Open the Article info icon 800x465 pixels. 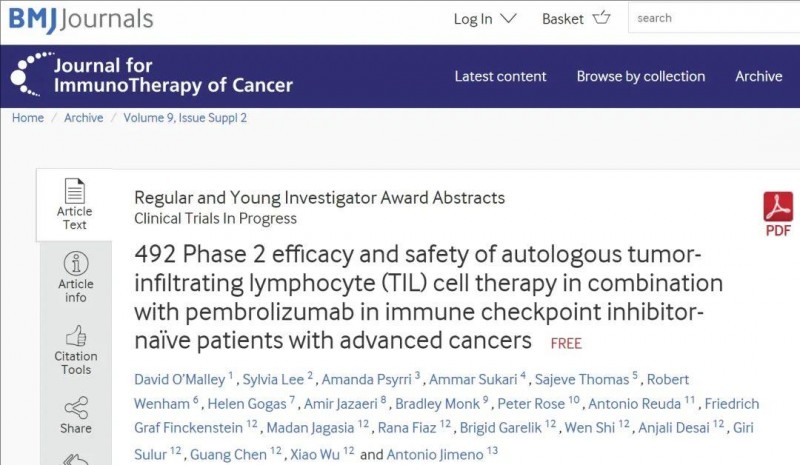click(x=75, y=263)
